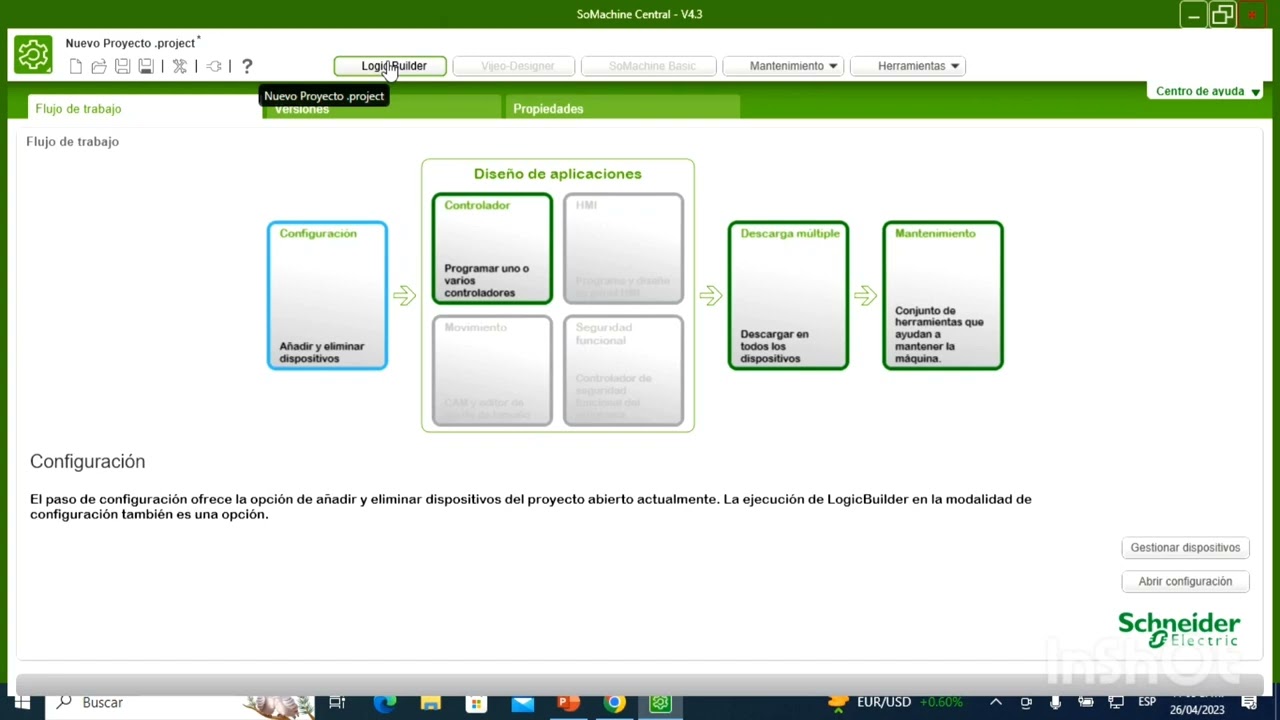
Task: Click the Schneider Electric logo
Action: click(1179, 630)
